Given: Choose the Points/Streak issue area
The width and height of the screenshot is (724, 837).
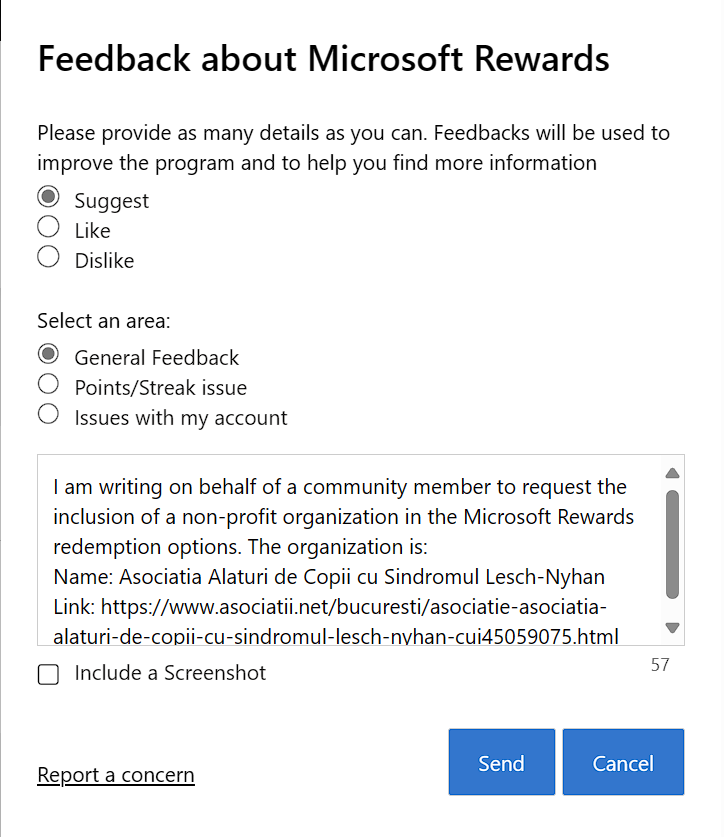Looking at the screenshot, I should pos(48,384).
